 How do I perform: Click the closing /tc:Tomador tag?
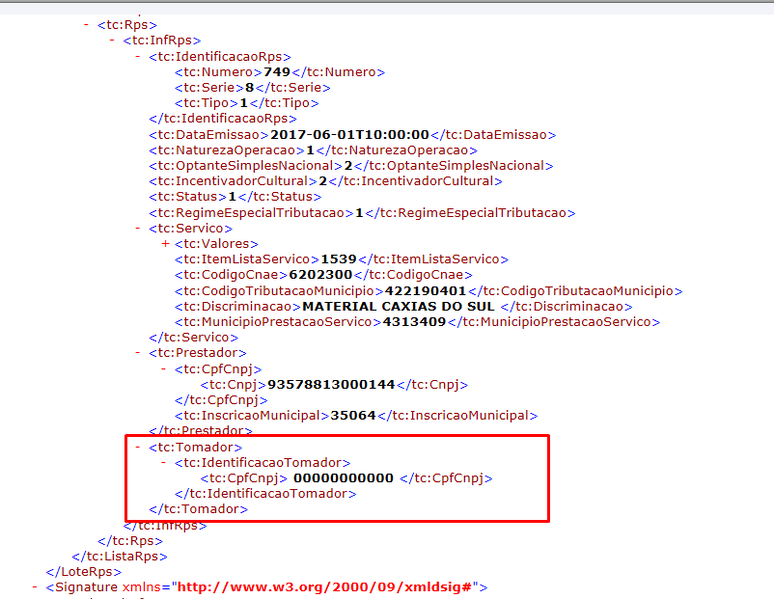(x=198, y=509)
